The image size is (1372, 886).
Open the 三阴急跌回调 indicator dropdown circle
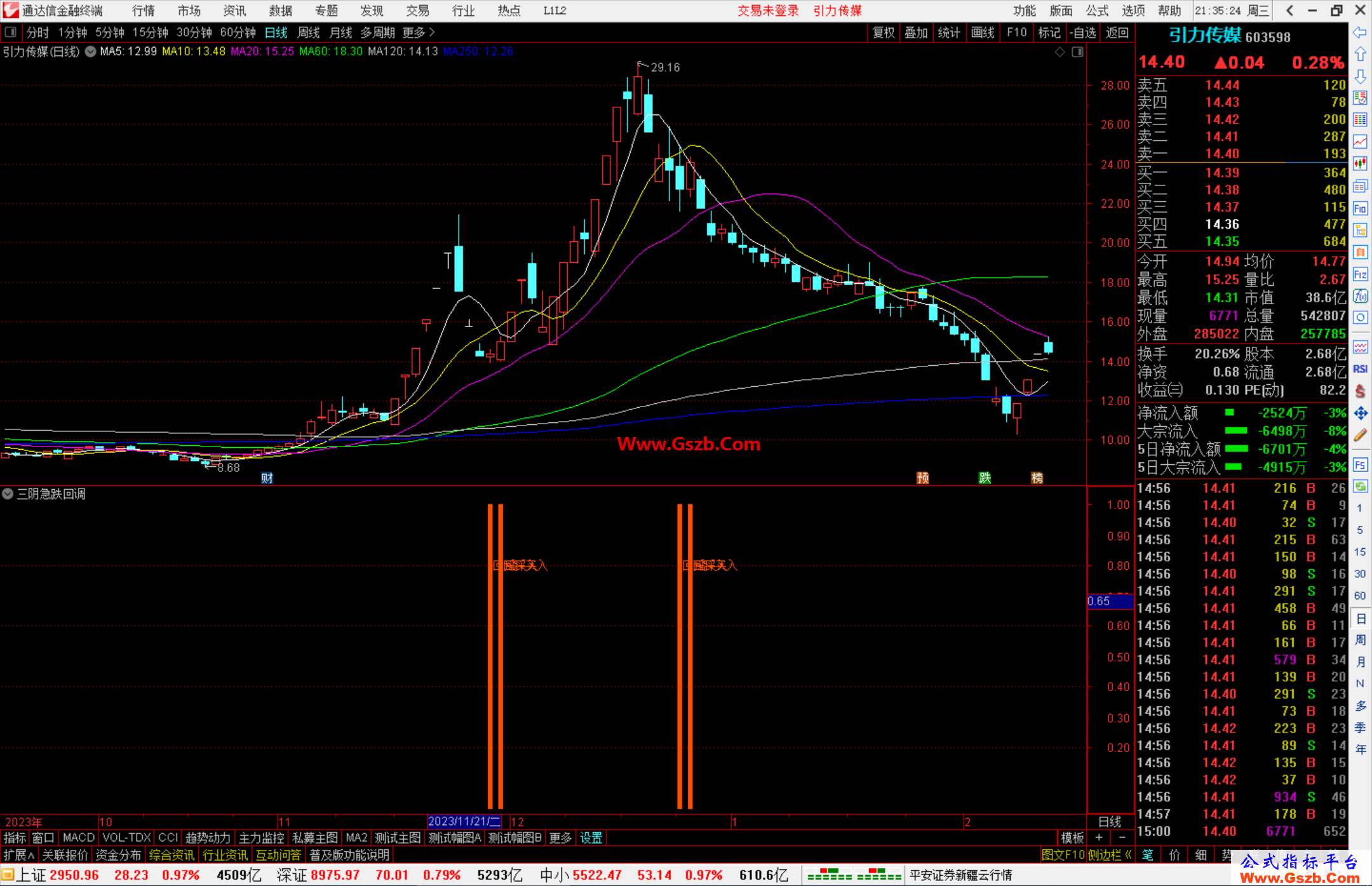pos(8,493)
